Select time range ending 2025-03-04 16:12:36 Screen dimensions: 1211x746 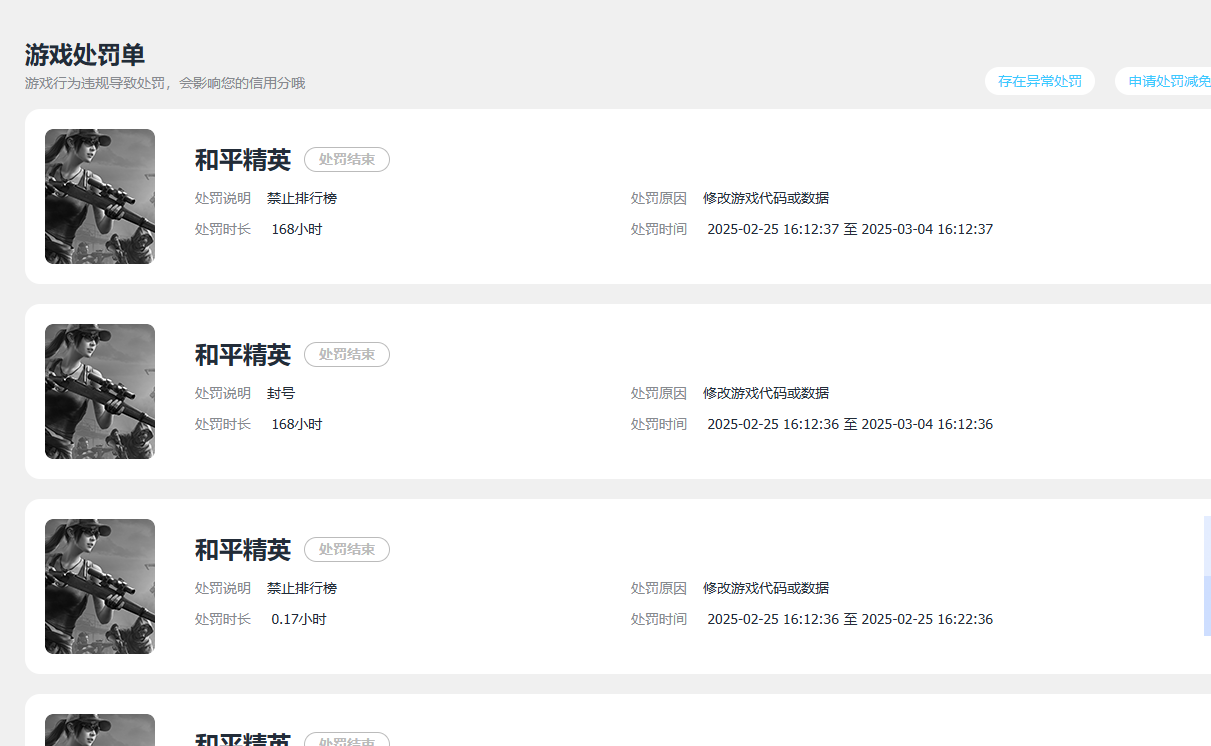tap(850, 424)
